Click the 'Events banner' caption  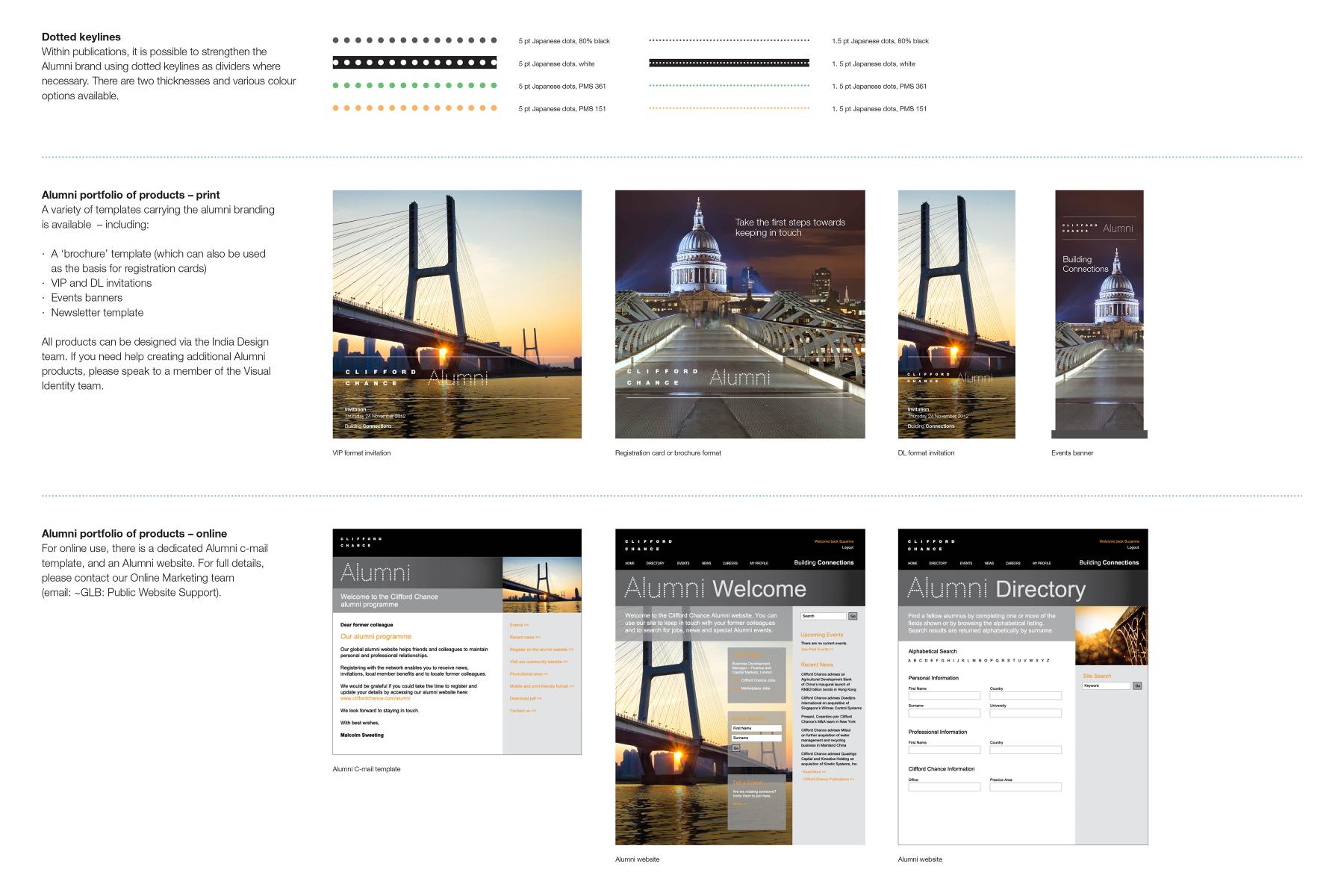coord(1072,452)
